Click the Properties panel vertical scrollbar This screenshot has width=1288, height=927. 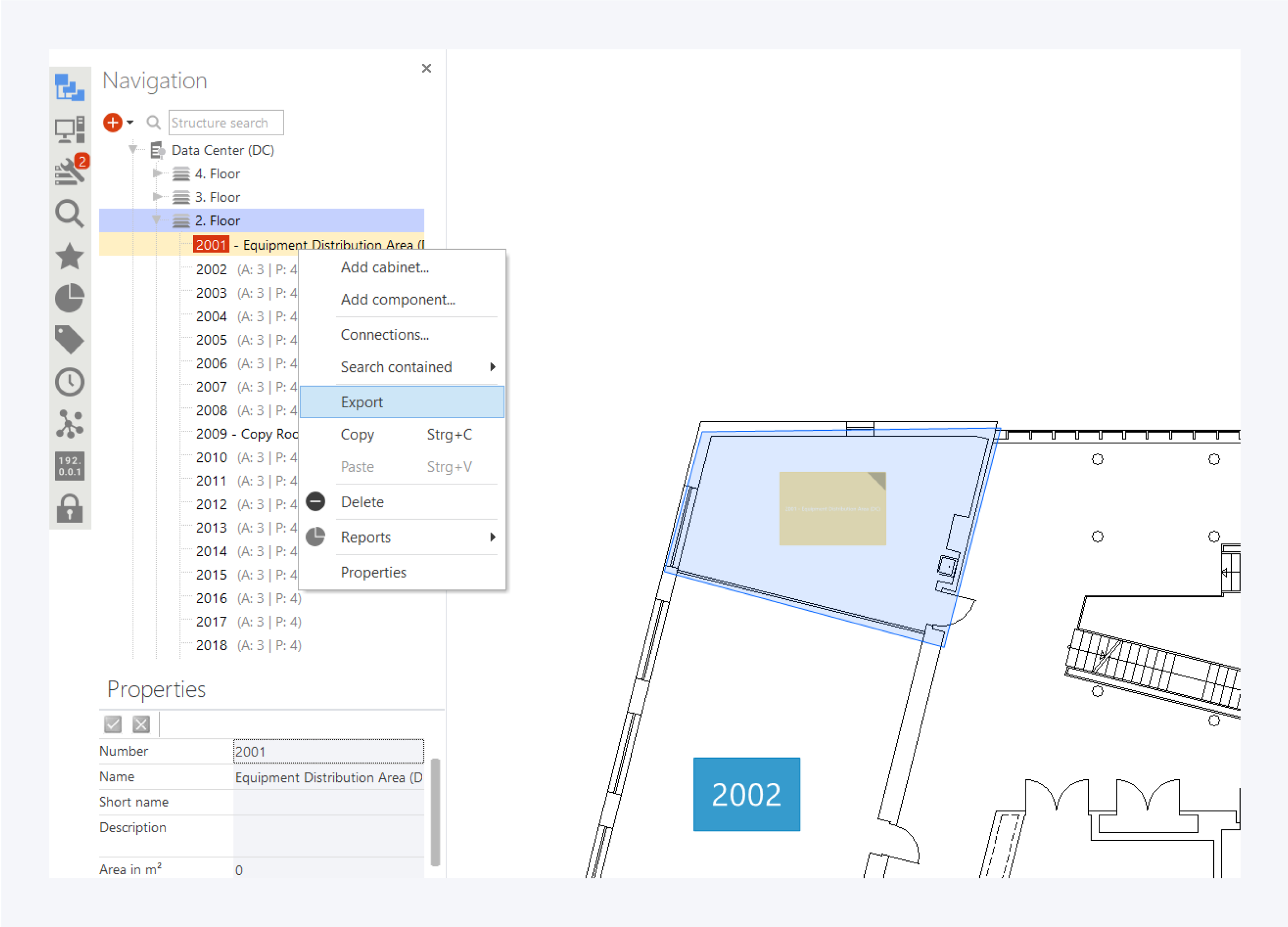435,812
